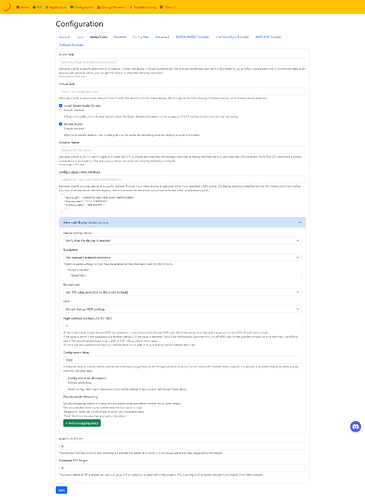Switch to the Network tab
This screenshot has height=500, width=365.
tap(120, 37)
